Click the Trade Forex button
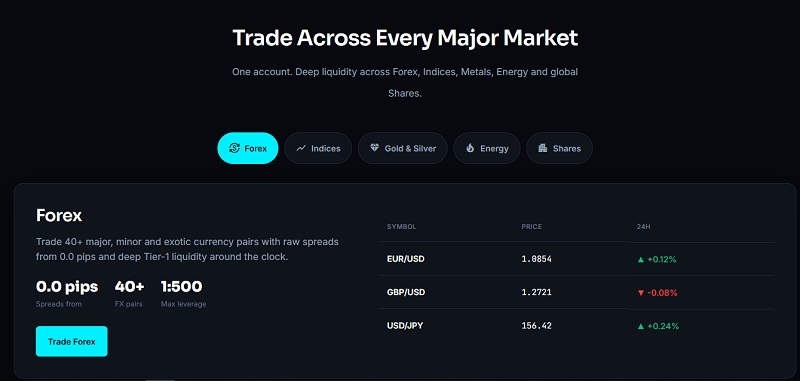 coord(71,341)
